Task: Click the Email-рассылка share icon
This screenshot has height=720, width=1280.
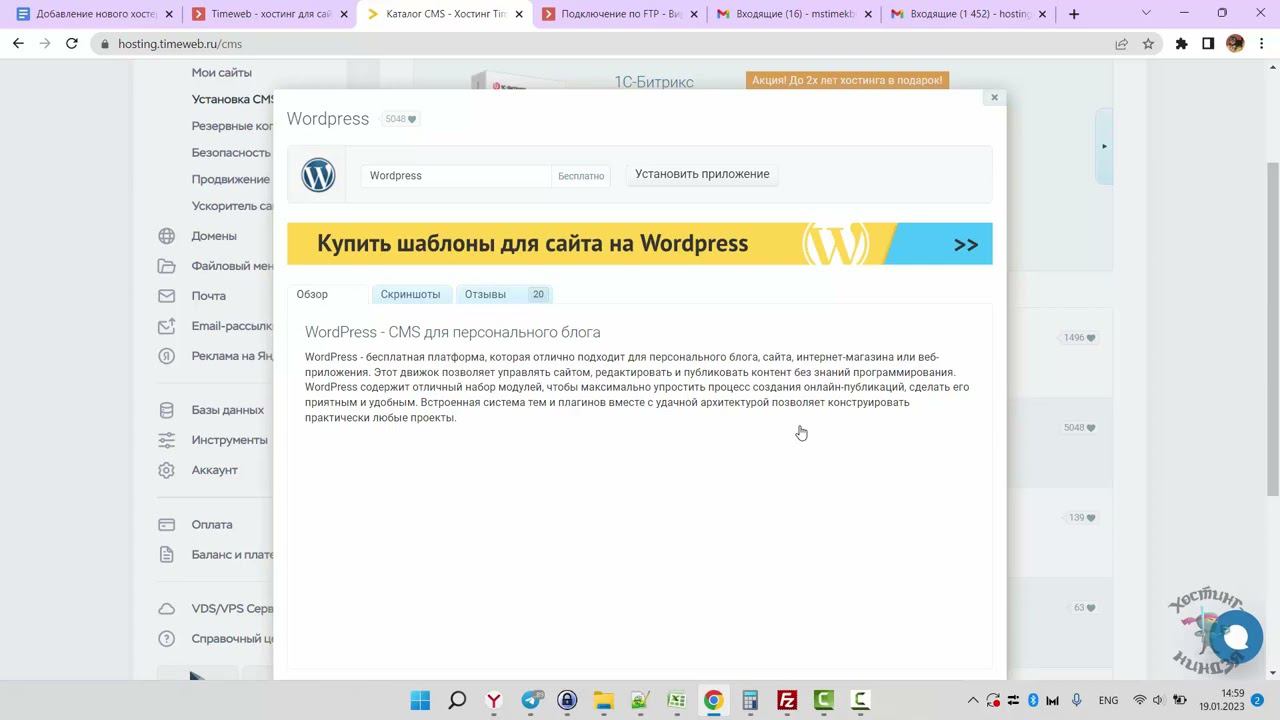Action: click(x=167, y=326)
